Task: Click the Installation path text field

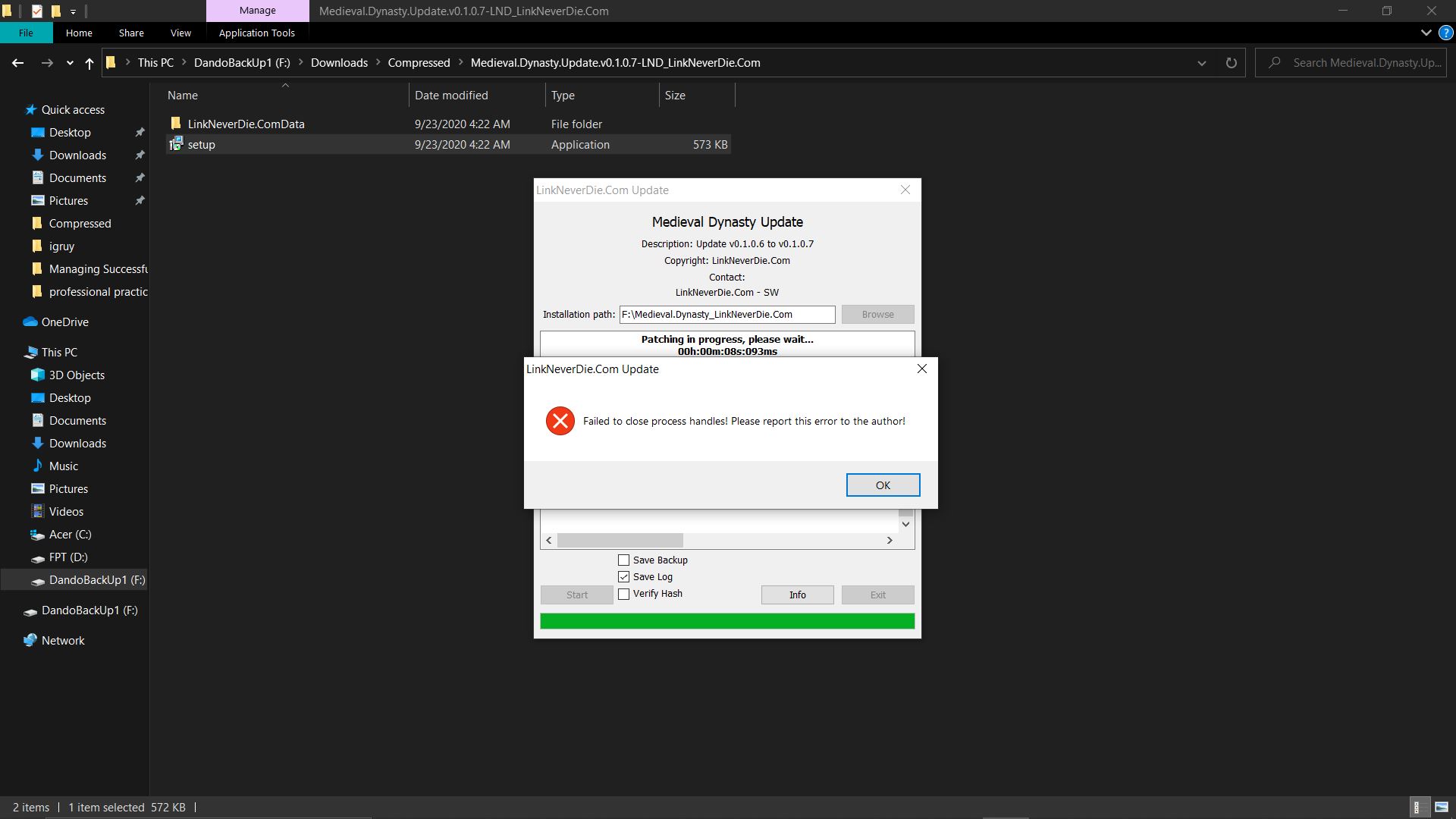Action: 727,315
